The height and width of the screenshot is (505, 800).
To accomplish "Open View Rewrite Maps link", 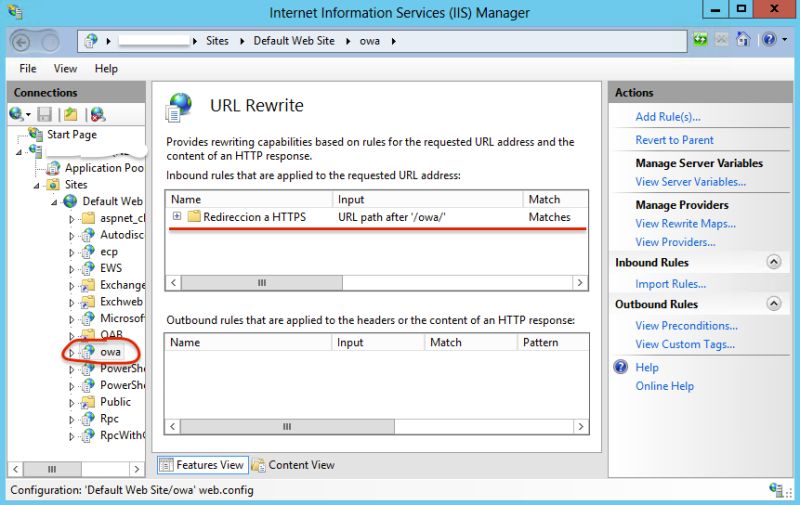I will [x=685, y=223].
